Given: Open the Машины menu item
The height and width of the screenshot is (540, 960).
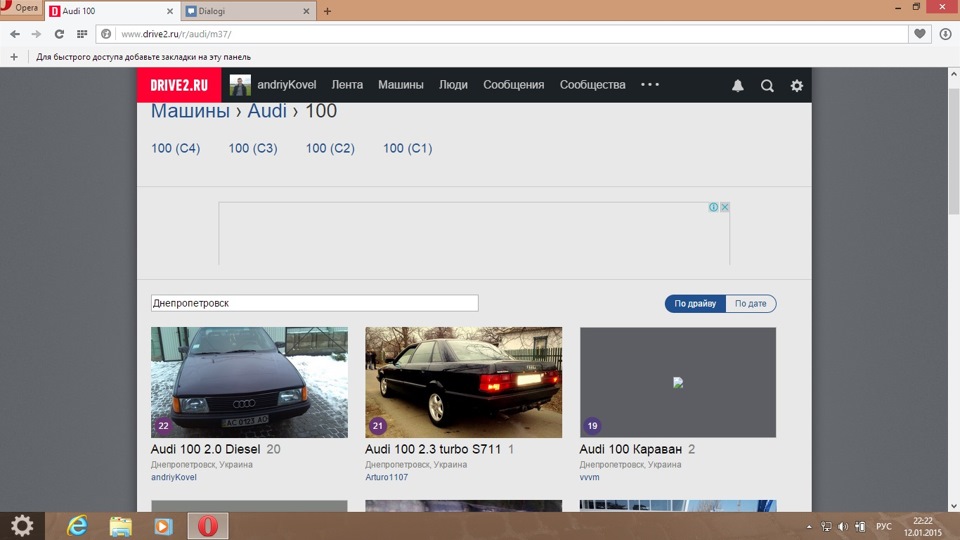Looking at the screenshot, I should (400, 85).
